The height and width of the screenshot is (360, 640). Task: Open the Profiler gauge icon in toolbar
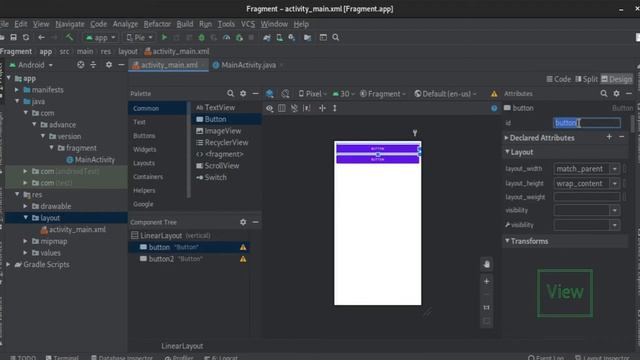point(227,38)
